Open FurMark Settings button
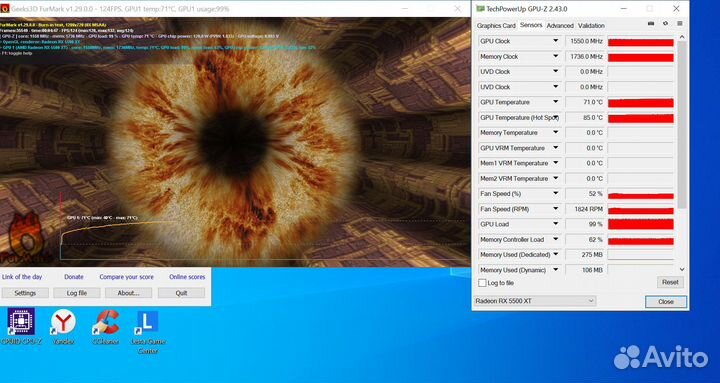The height and width of the screenshot is (383, 720). [x=25, y=293]
